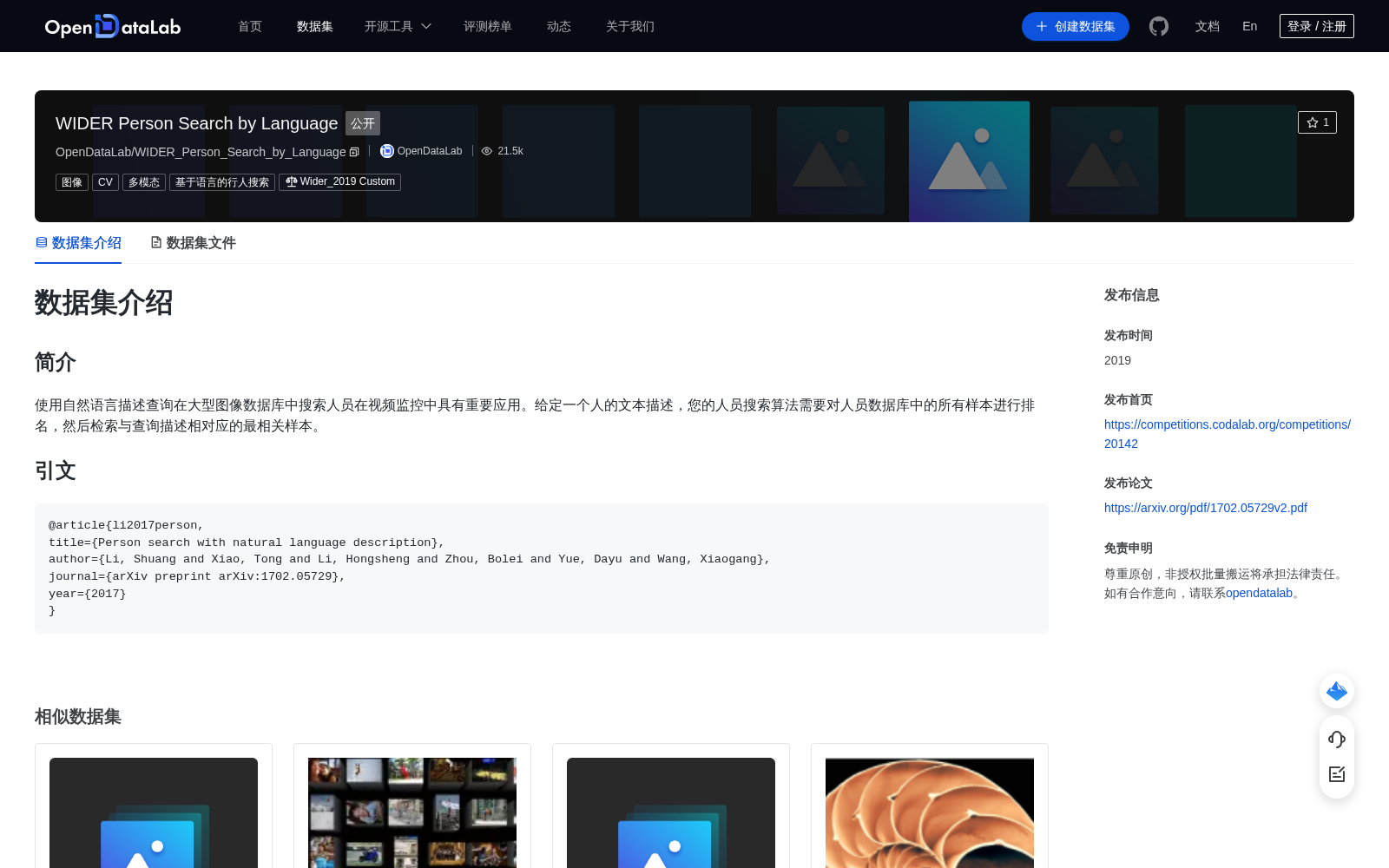Click the @article{li2017person, citation line
1389x868 pixels.
[126, 525]
